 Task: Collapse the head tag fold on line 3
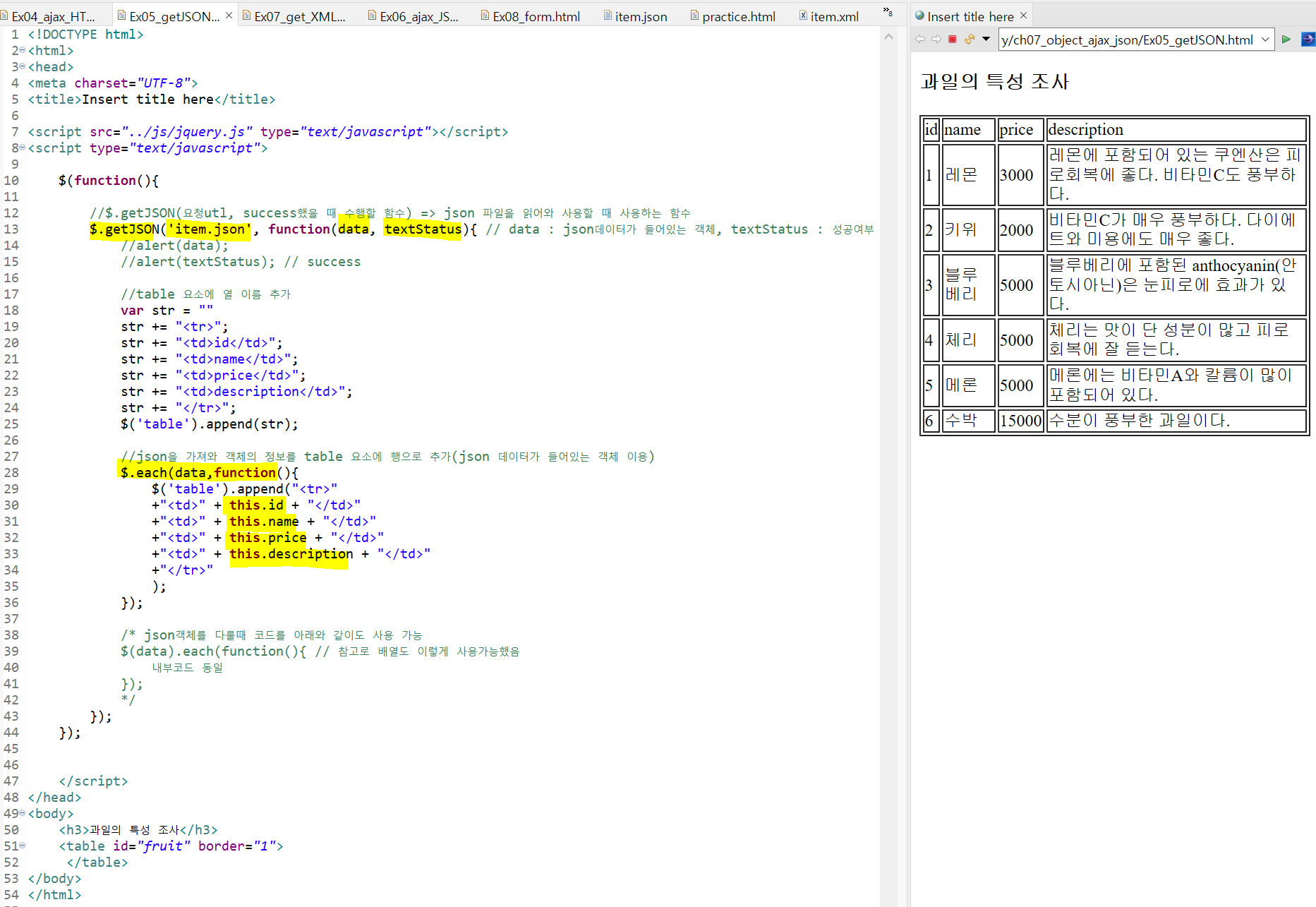[23, 66]
